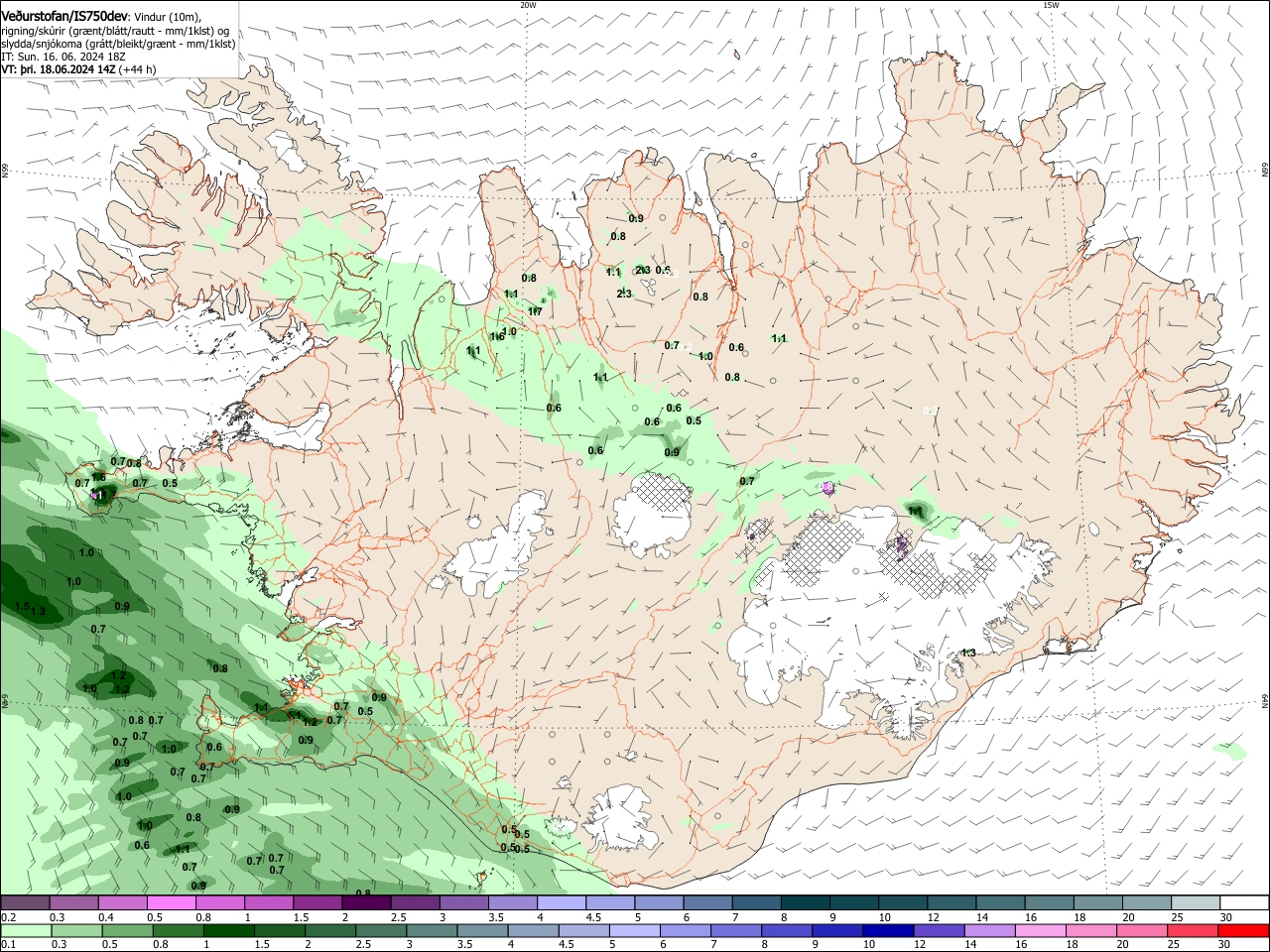Select the grey-green 3 swatch in the lower legend row
Viewport: 1270px width, 952px height.
pos(431,930)
